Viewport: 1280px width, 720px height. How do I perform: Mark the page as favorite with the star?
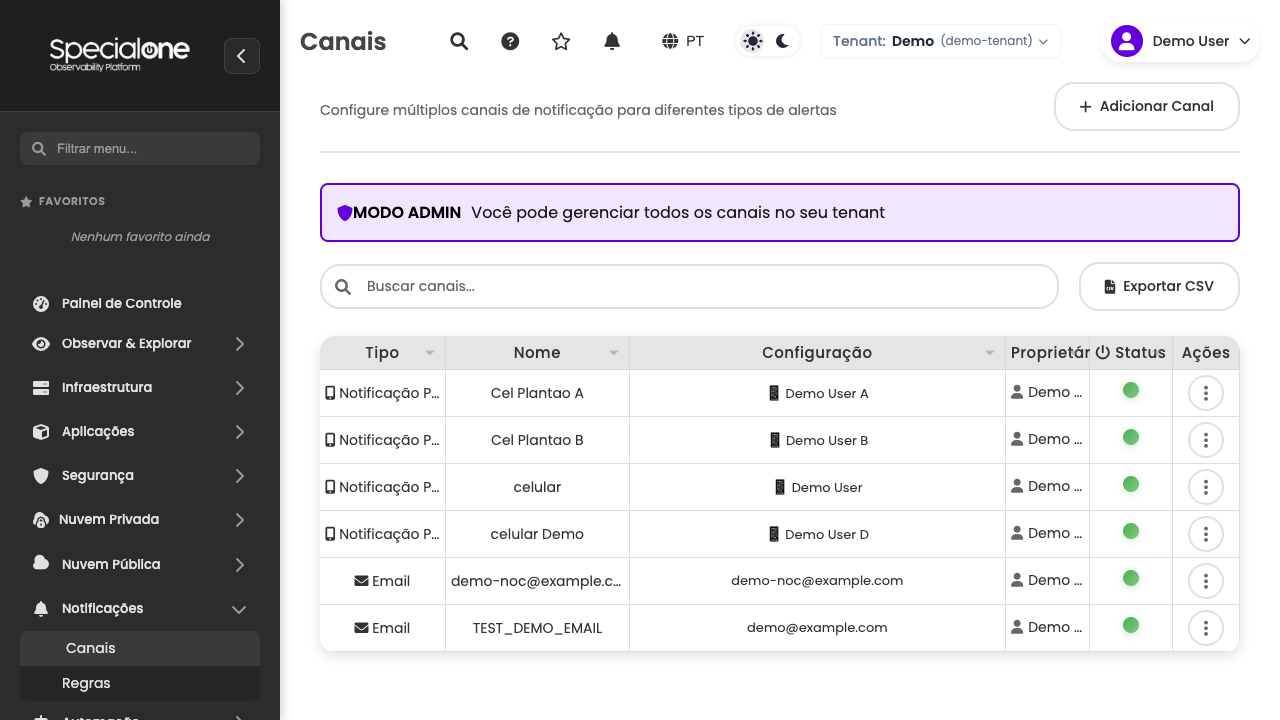(x=561, y=41)
